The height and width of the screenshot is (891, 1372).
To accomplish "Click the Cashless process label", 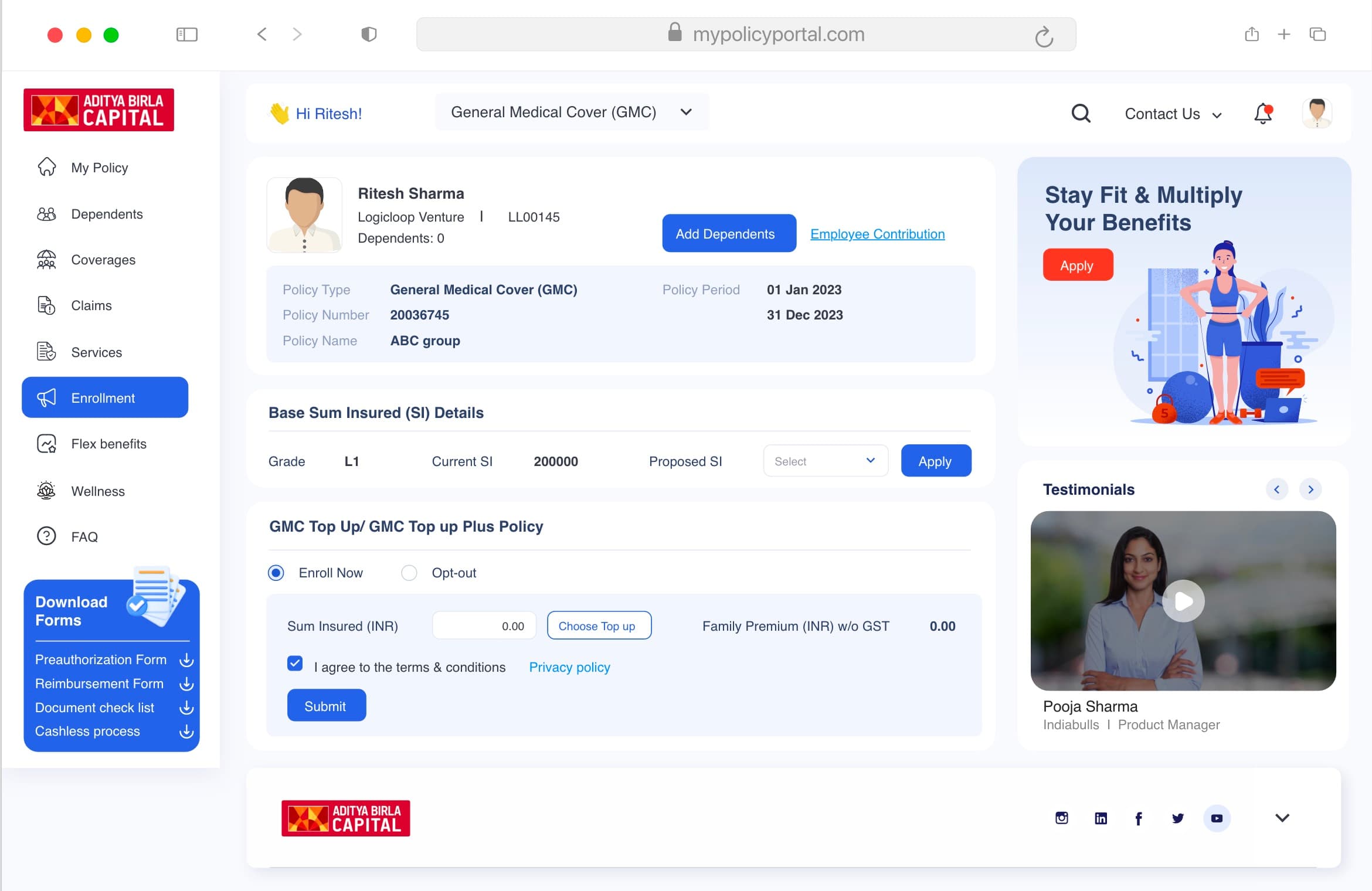I will pyautogui.click(x=87, y=731).
